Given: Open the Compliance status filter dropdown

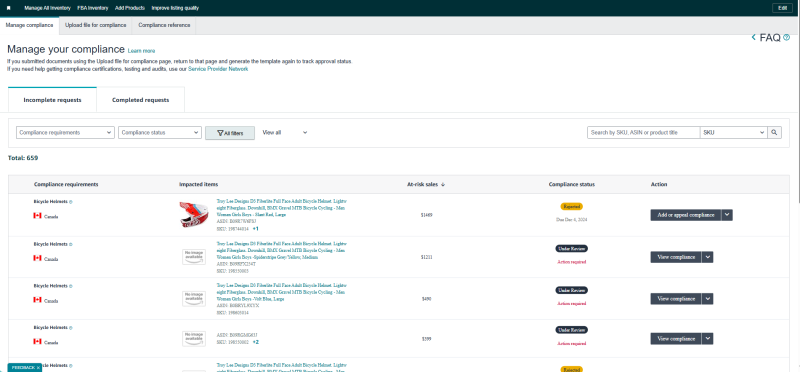Looking at the screenshot, I should coord(160,132).
